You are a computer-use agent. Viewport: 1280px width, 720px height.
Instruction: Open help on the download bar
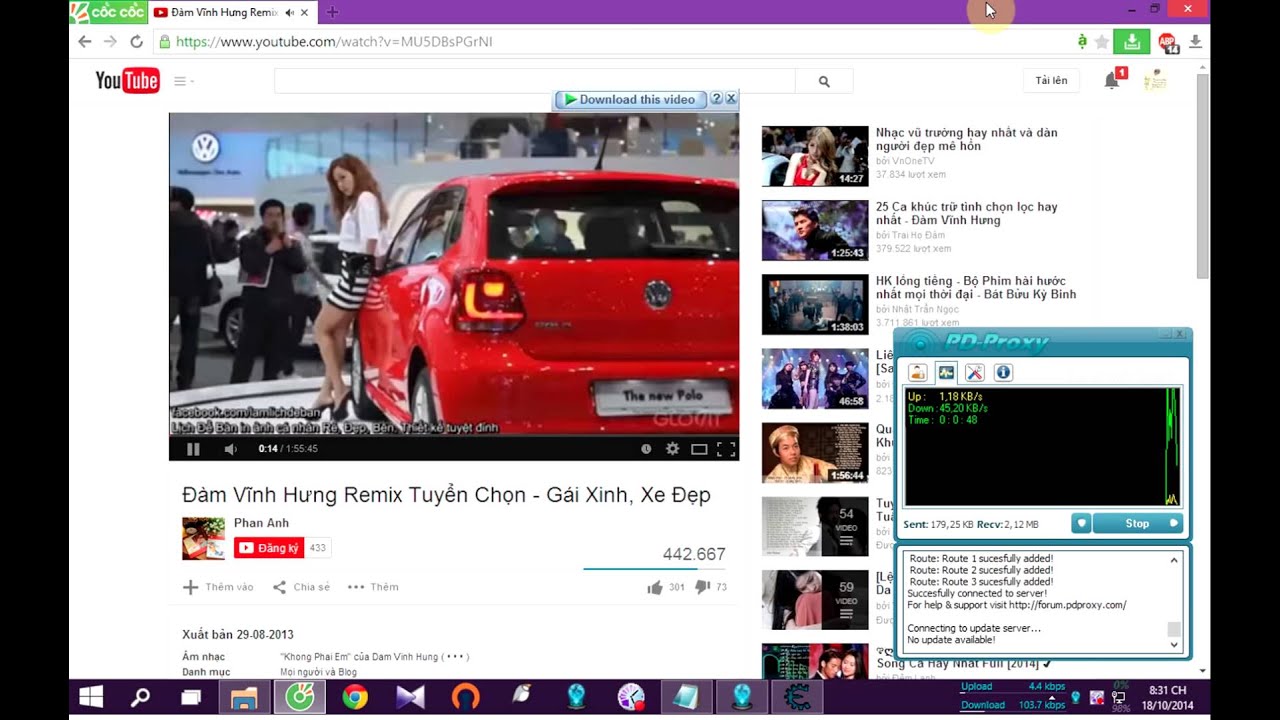click(x=716, y=99)
